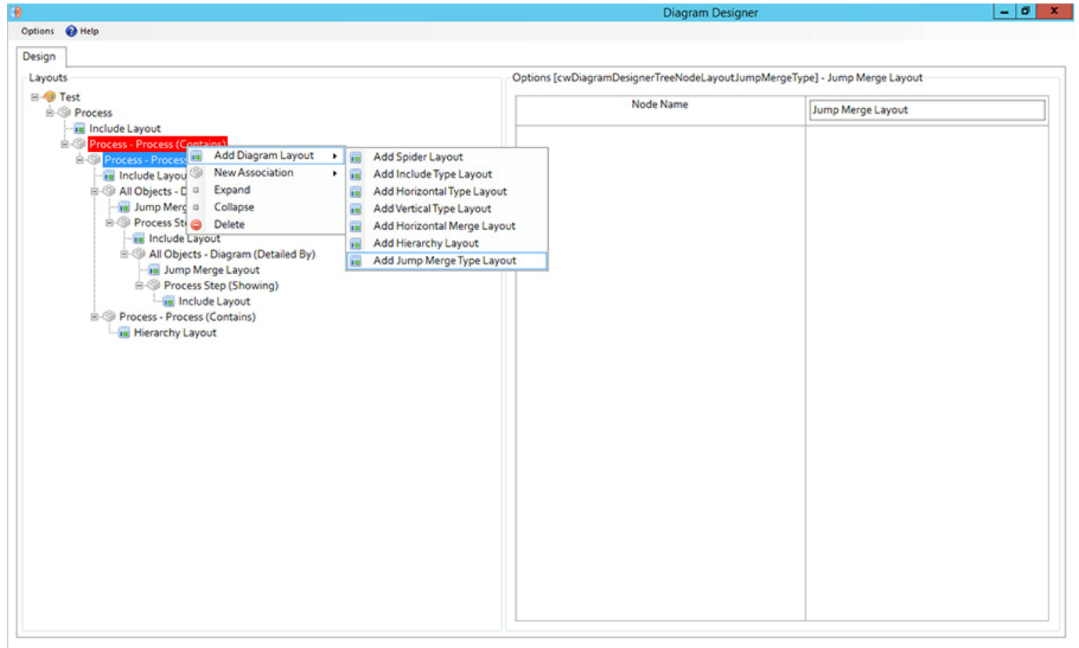Image resolution: width=1079 pixels, height=648 pixels.
Task: Switch to the Design tab
Action: point(40,57)
